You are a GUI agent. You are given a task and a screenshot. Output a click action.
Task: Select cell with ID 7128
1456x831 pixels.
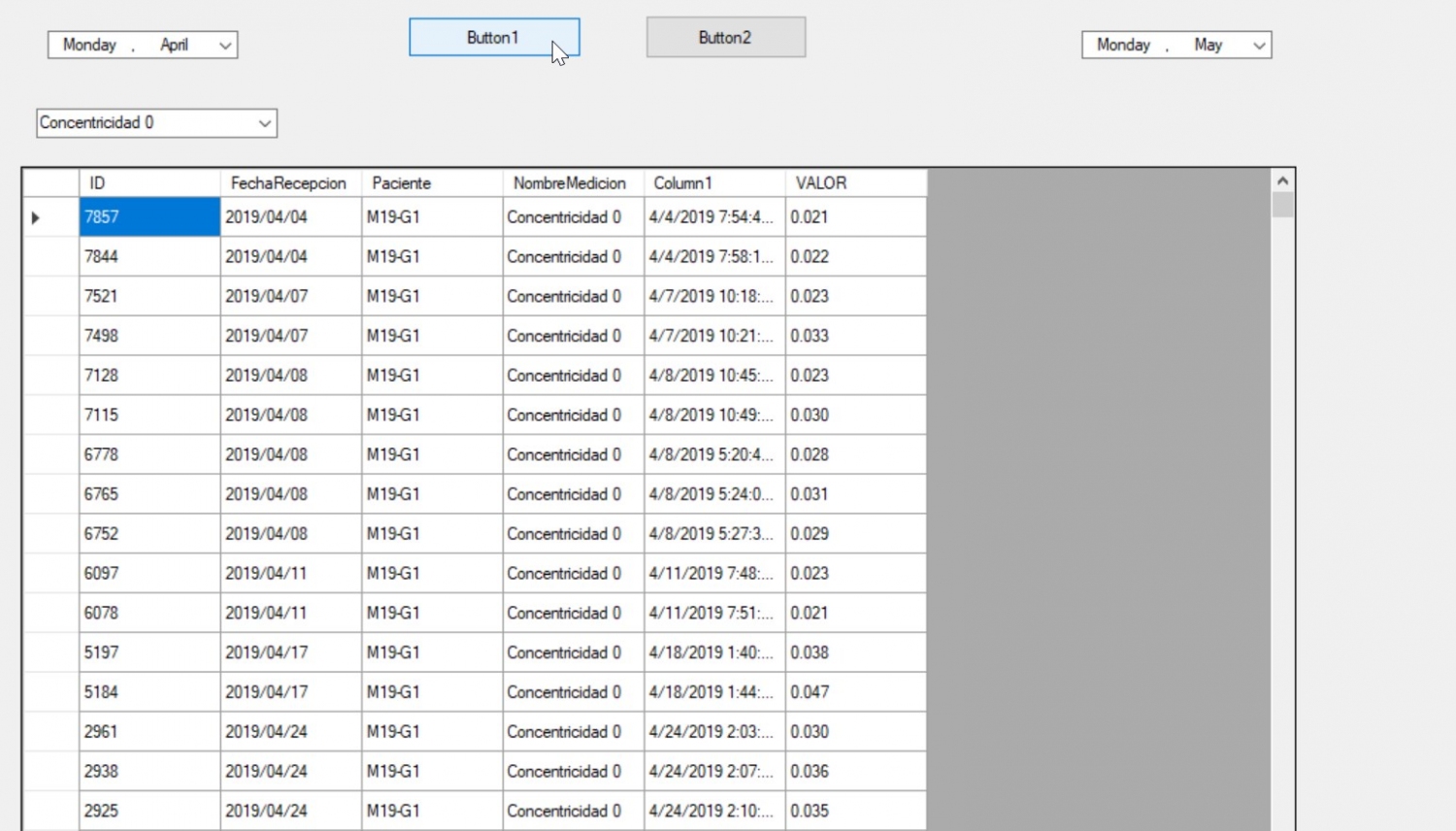pyautogui.click(x=149, y=376)
